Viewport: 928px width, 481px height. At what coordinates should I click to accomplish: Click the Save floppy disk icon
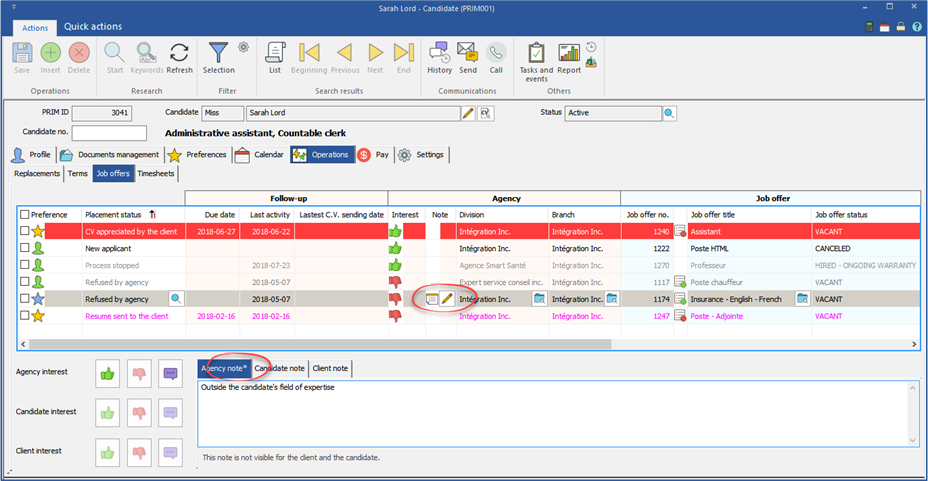click(x=22, y=53)
